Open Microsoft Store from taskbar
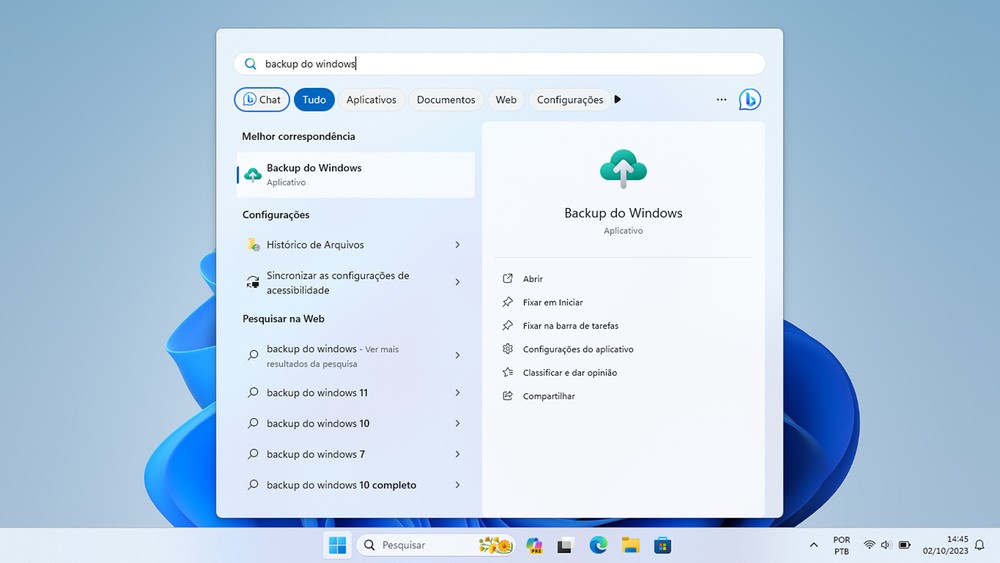Screen dimensions: 1000x563 tap(663, 545)
